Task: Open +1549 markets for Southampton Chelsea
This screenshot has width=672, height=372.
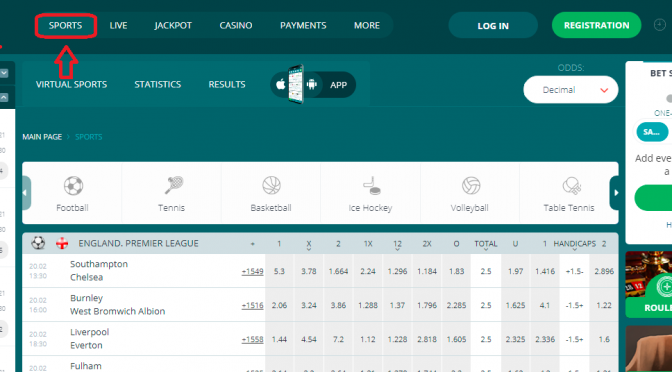Action: (x=252, y=271)
